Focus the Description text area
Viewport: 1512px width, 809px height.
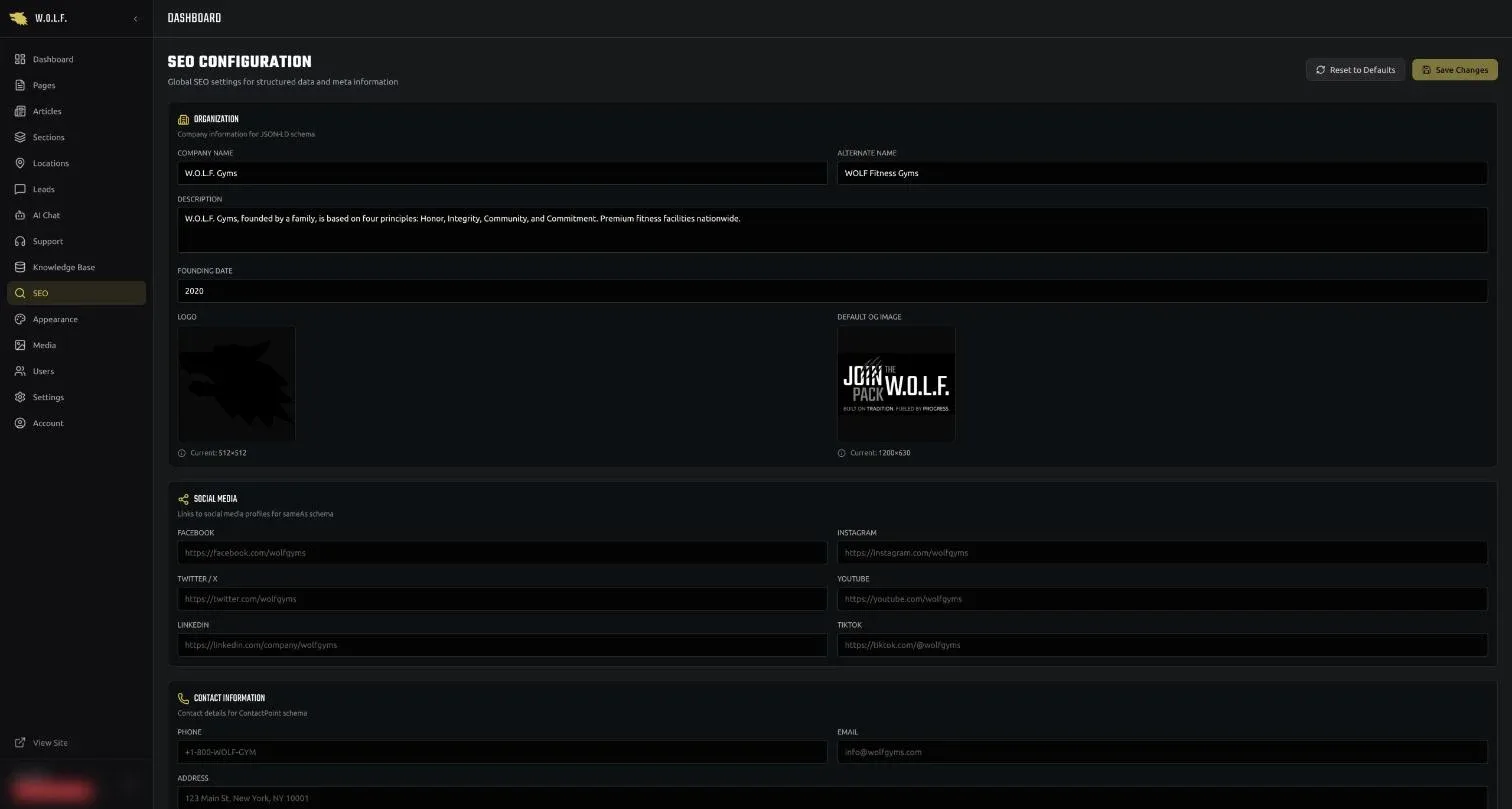(x=832, y=230)
